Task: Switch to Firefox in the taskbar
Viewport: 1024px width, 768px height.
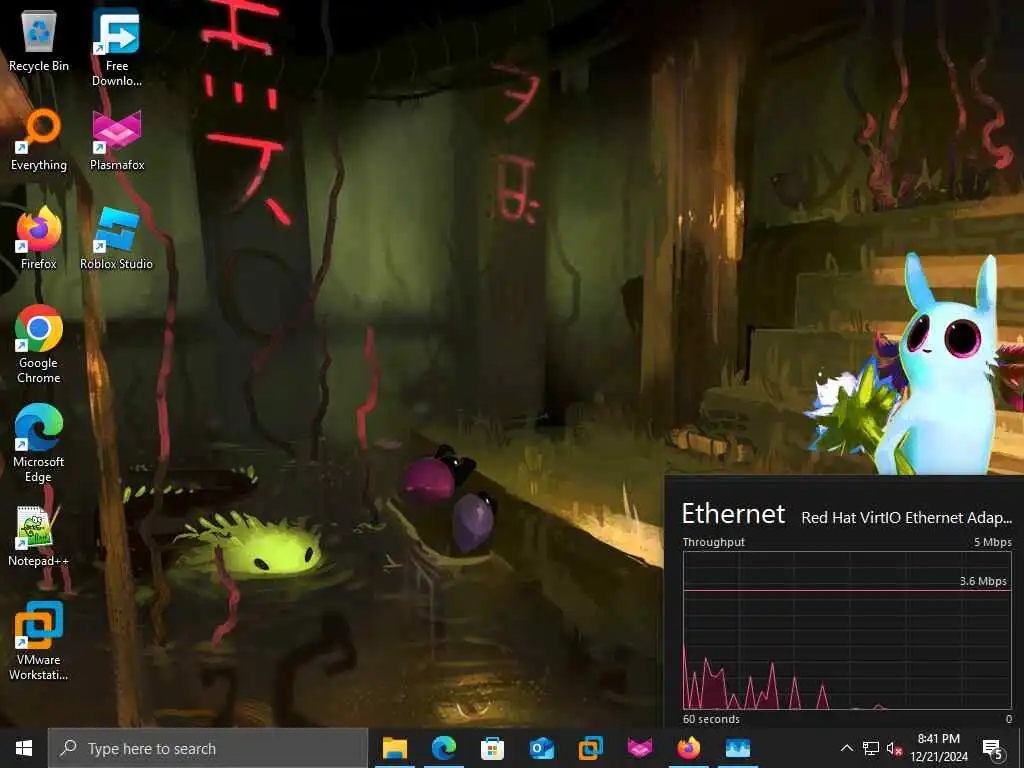Action: coord(688,748)
